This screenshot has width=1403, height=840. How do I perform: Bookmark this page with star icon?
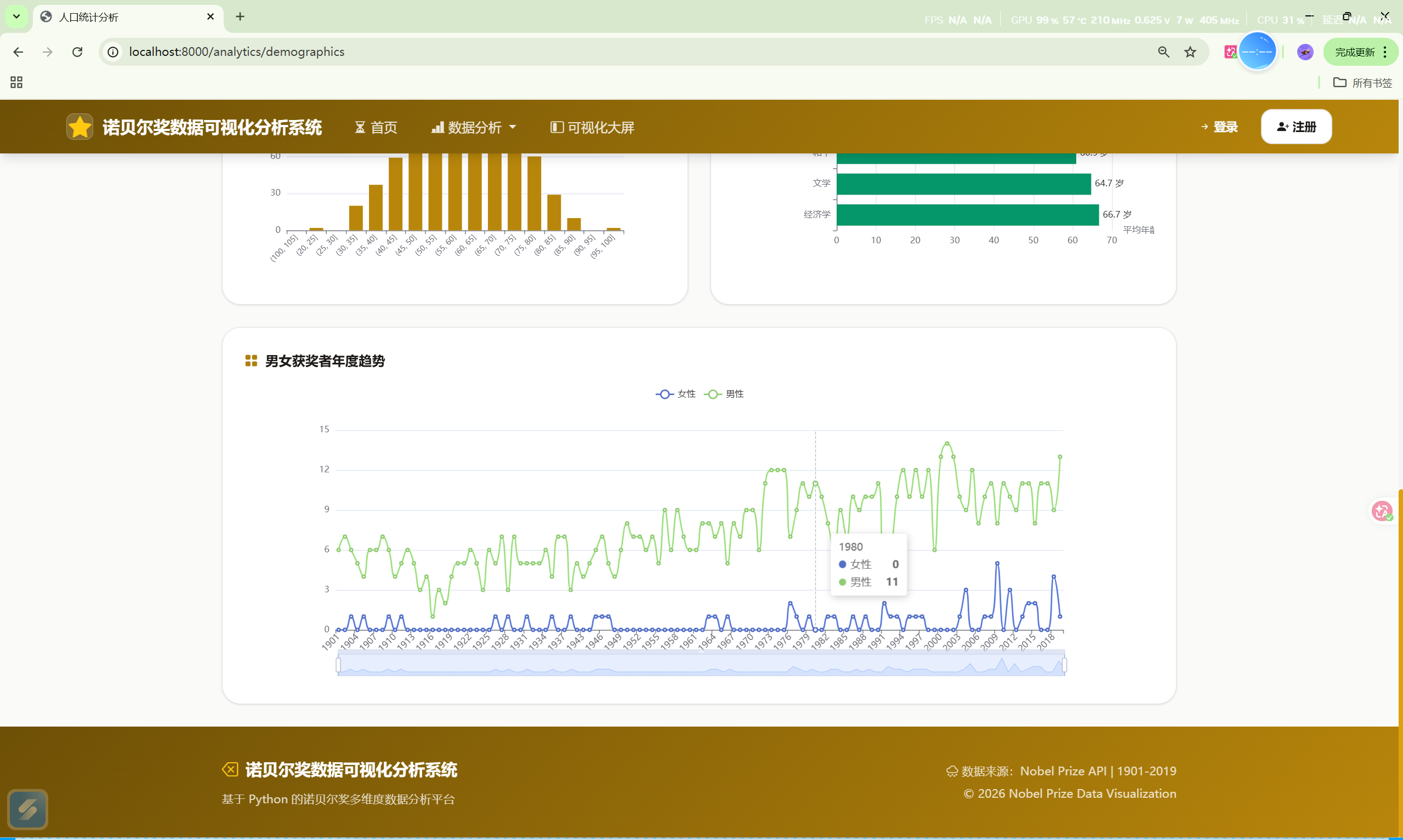click(x=1190, y=52)
